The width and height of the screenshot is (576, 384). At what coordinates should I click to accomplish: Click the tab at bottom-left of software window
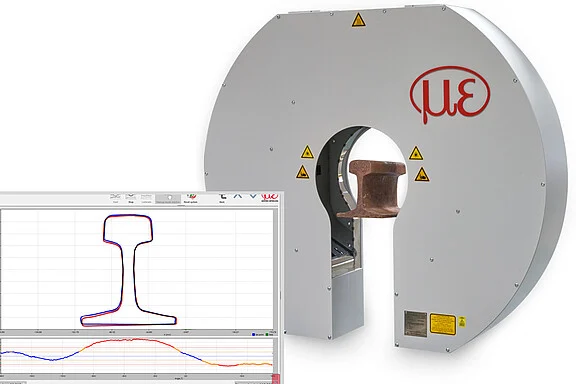coord(13,383)
